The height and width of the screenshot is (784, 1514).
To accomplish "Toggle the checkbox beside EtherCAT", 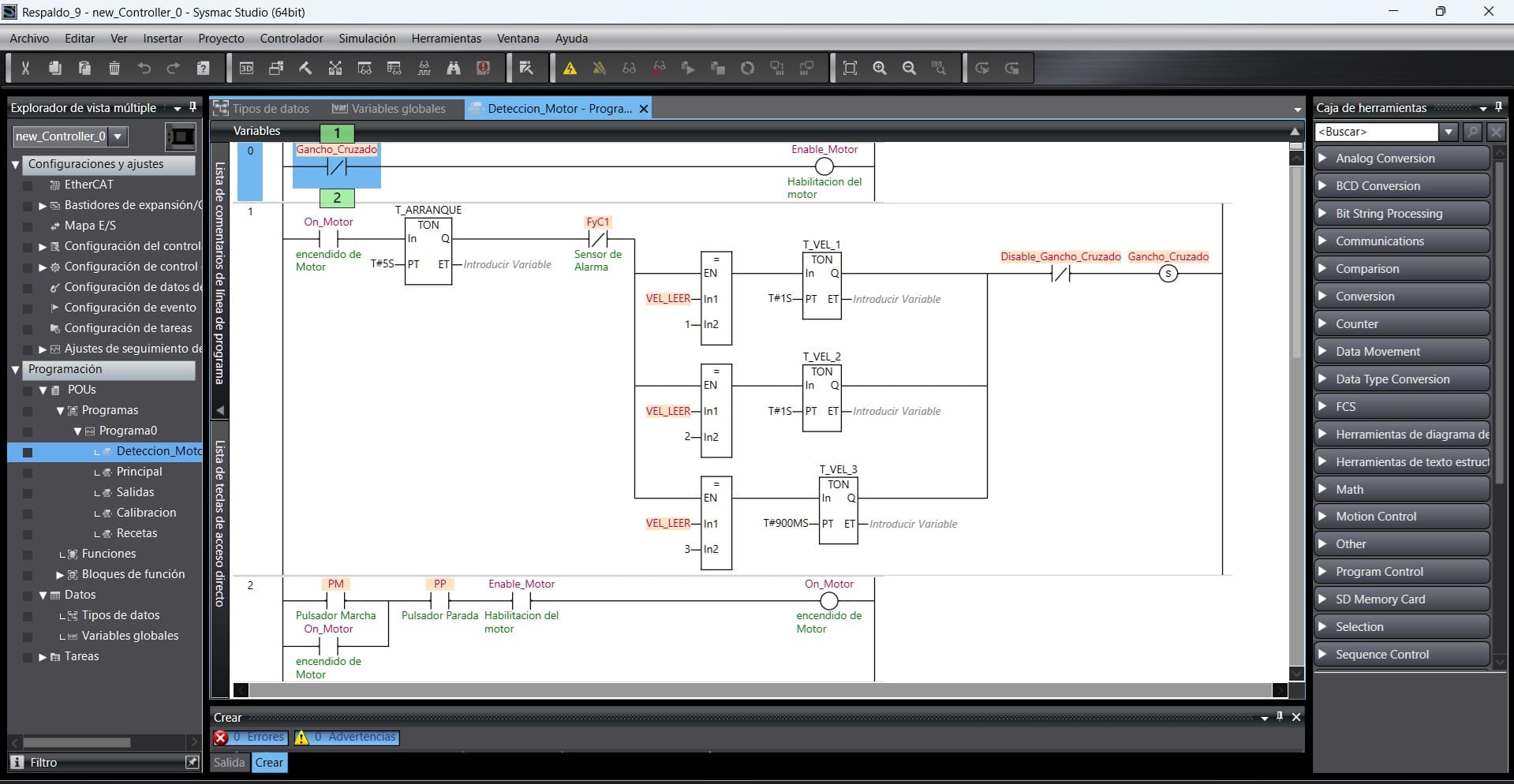I will tap(28, 185).
